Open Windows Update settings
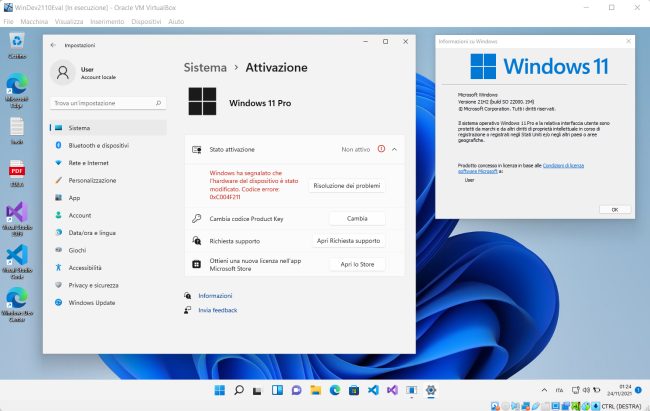The width and height of the screenshot is (650, 411). point(108,303)
